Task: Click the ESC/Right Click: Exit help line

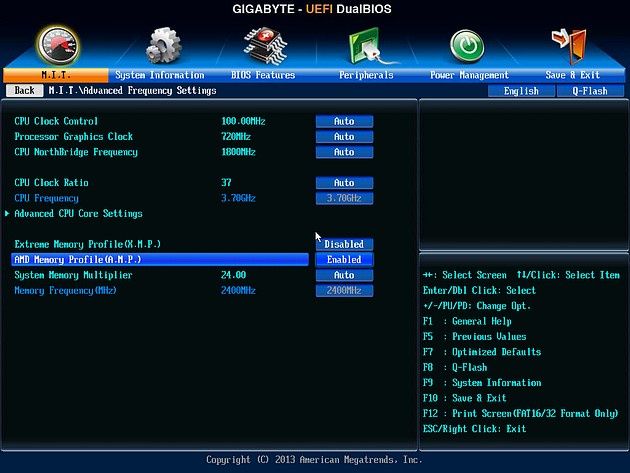Action: [475, 429]
